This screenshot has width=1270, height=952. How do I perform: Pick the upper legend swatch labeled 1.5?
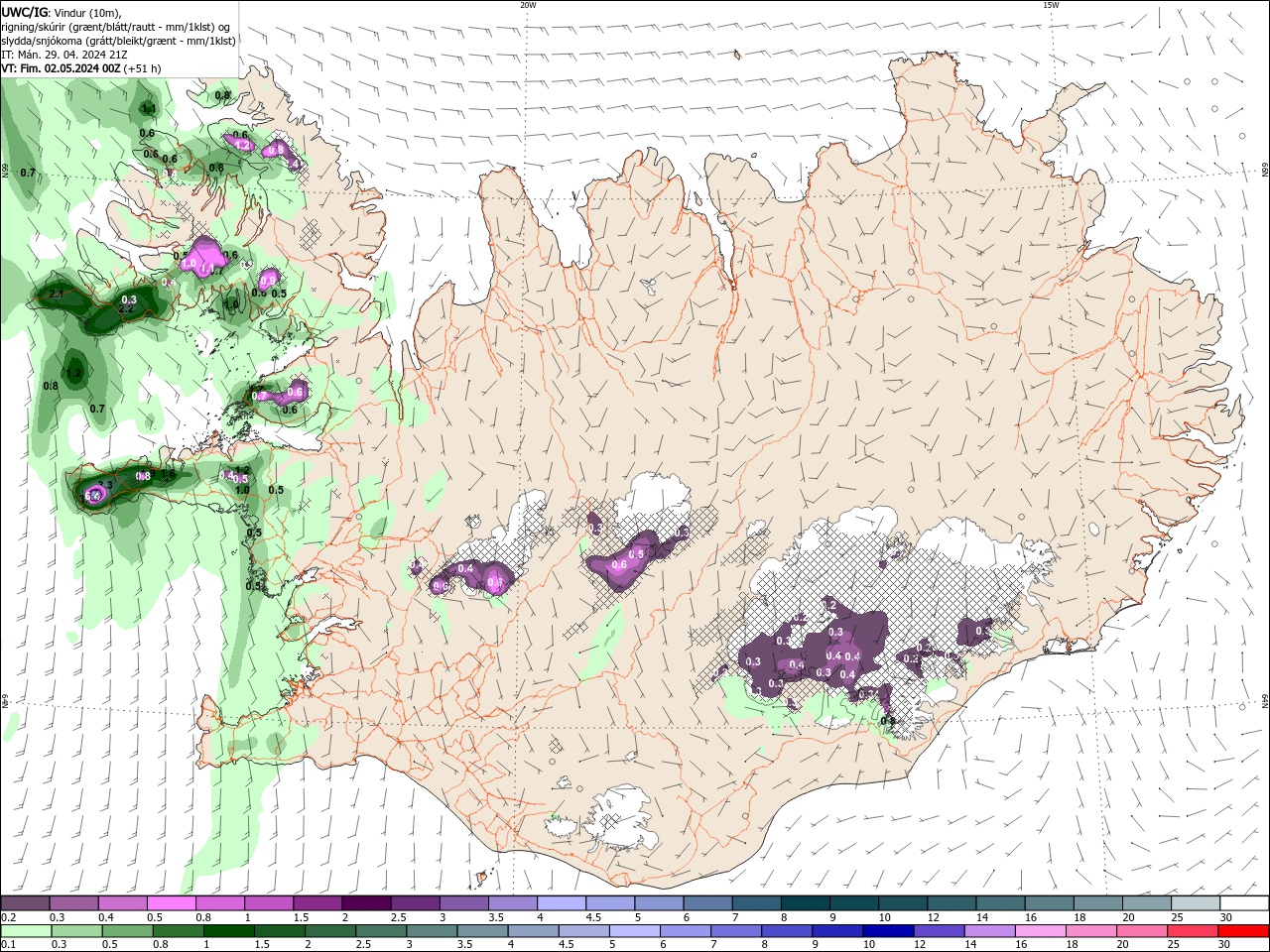(x=317, y=903)
